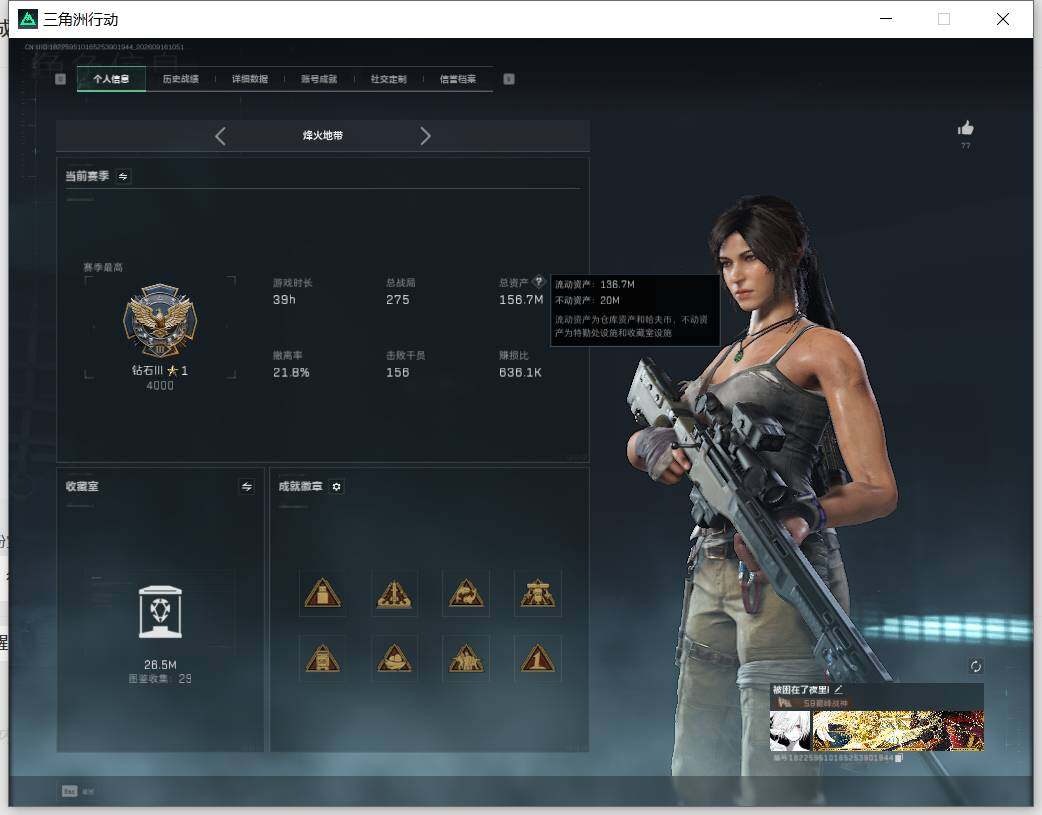Select third achievement badge in the top row

coord(466,593)
